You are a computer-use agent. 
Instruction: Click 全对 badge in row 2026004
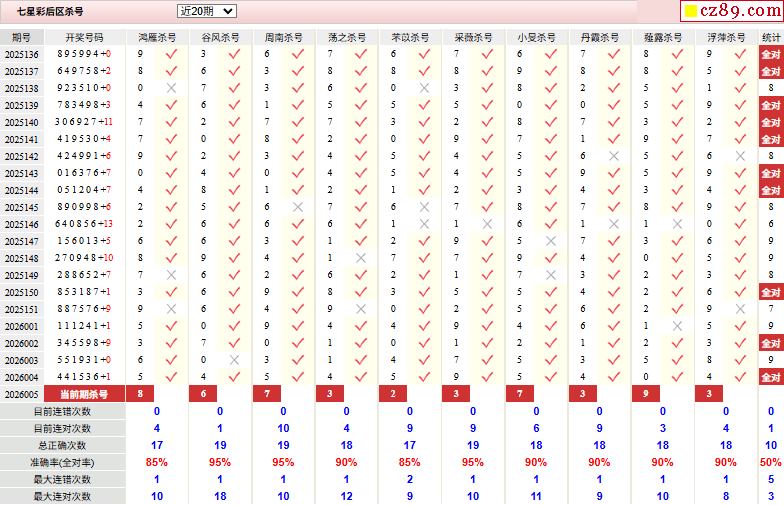click(x=770, y=377)
